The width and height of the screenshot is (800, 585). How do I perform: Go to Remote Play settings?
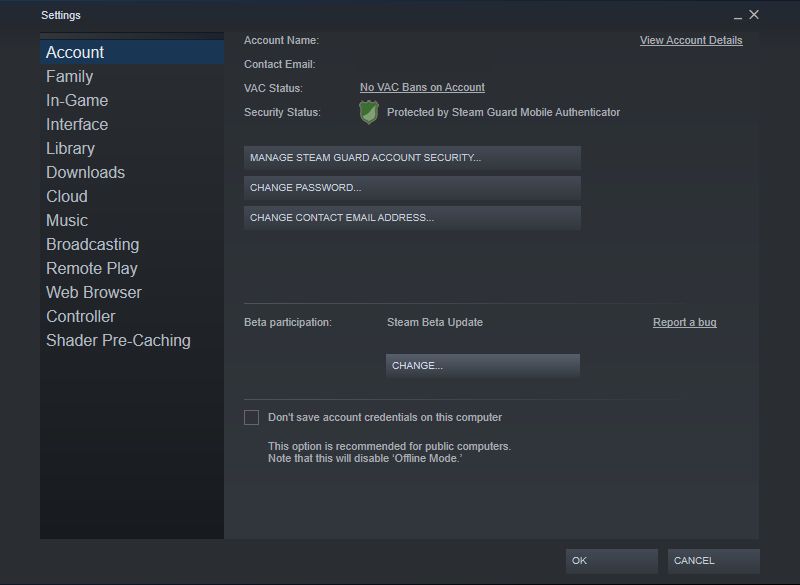tap(92, 268)
